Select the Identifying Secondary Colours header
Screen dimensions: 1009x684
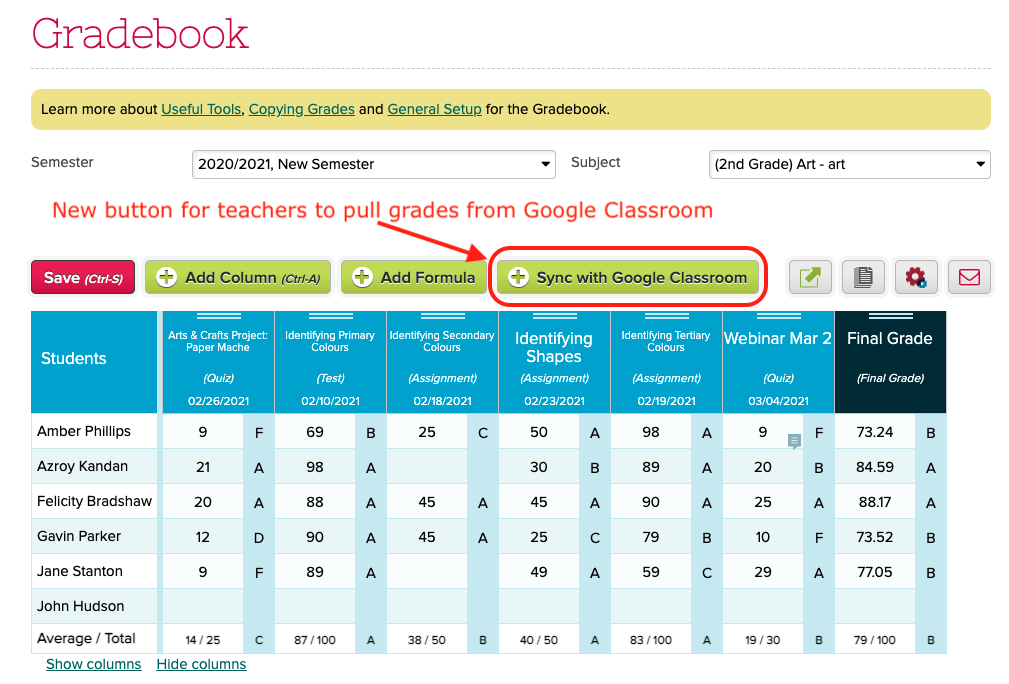click(x=442, y=362)
